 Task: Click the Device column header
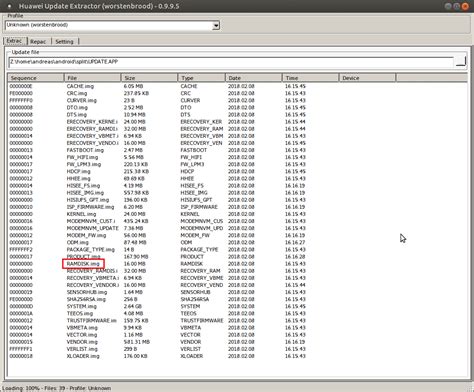click(x=367, y=78)
